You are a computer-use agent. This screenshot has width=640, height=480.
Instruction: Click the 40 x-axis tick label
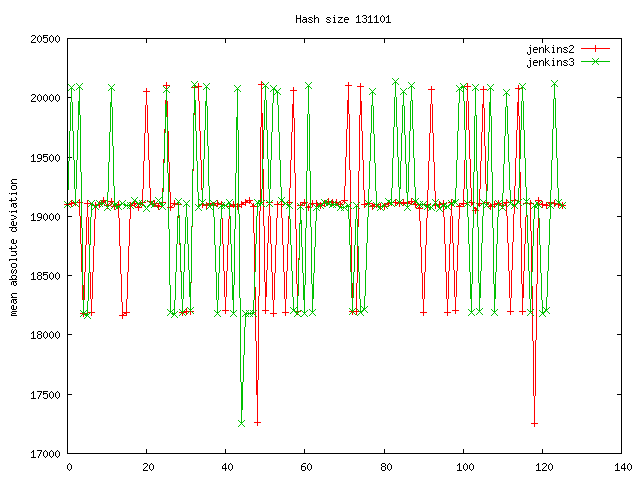tap(227, 467)
